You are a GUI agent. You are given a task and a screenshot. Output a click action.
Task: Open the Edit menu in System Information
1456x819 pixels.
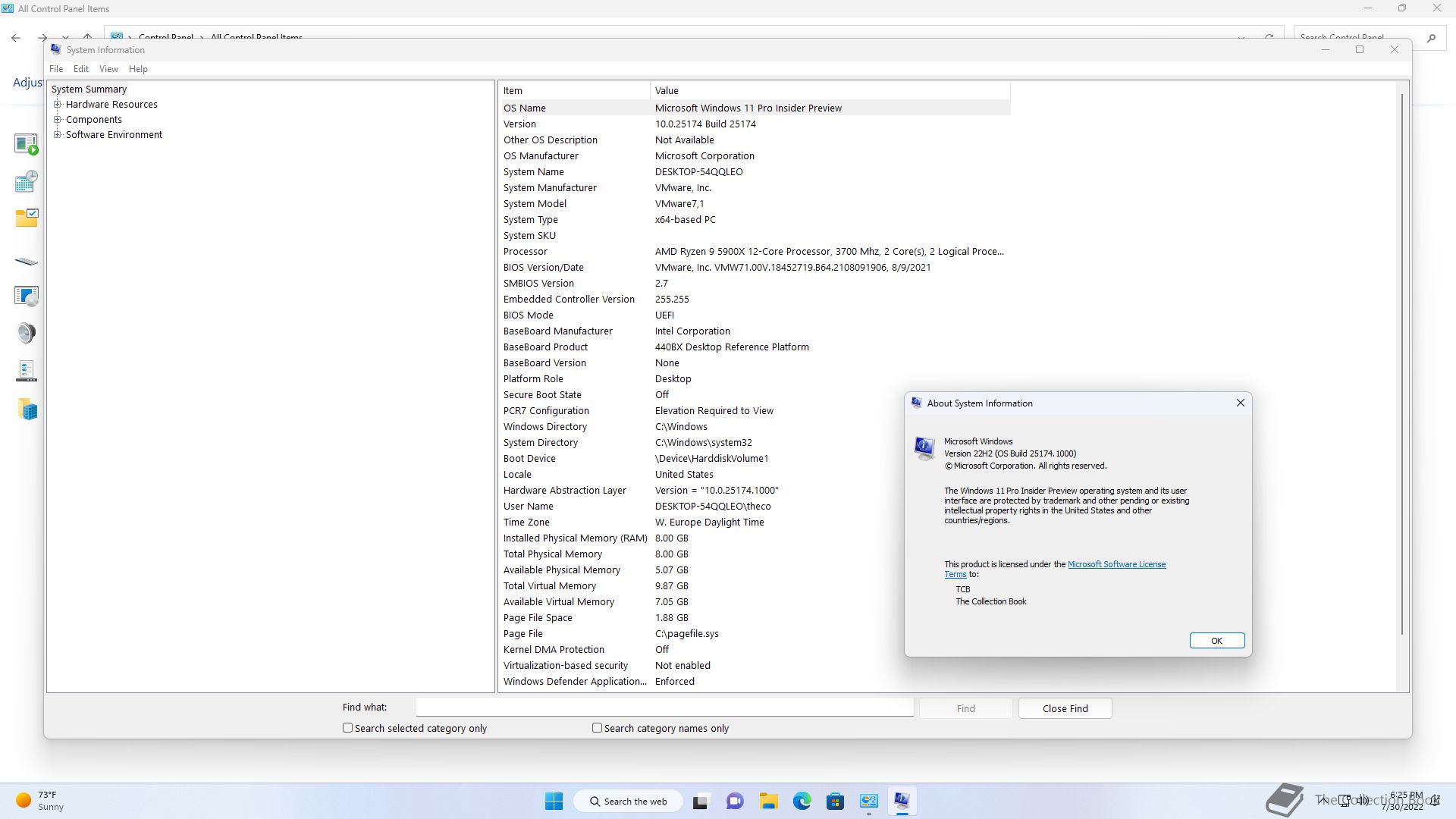pos(81,69)
